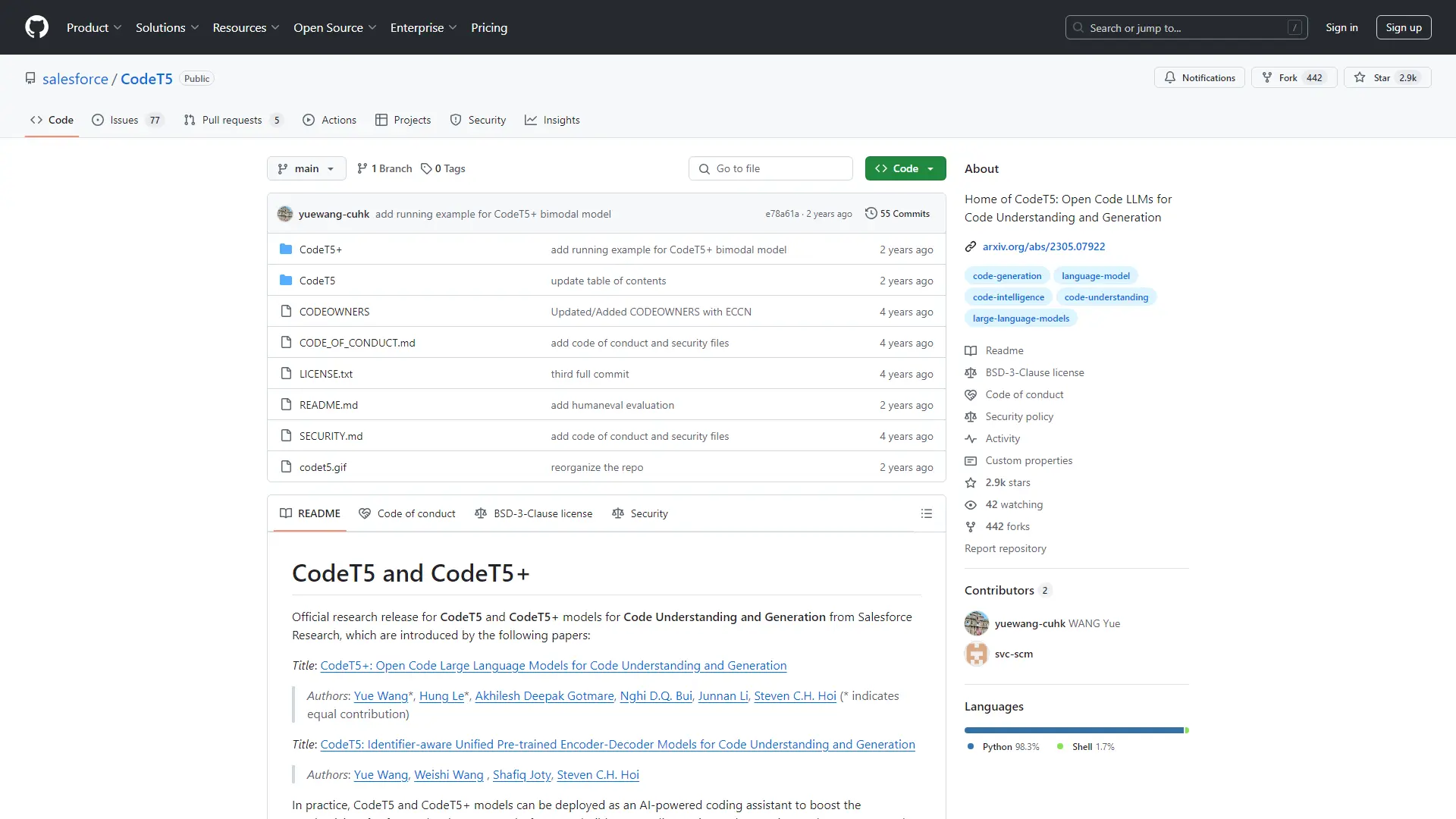This screenshot has width=1456, height=819.
Task: Select the Actions play icon tab
Action: point(309,120)
